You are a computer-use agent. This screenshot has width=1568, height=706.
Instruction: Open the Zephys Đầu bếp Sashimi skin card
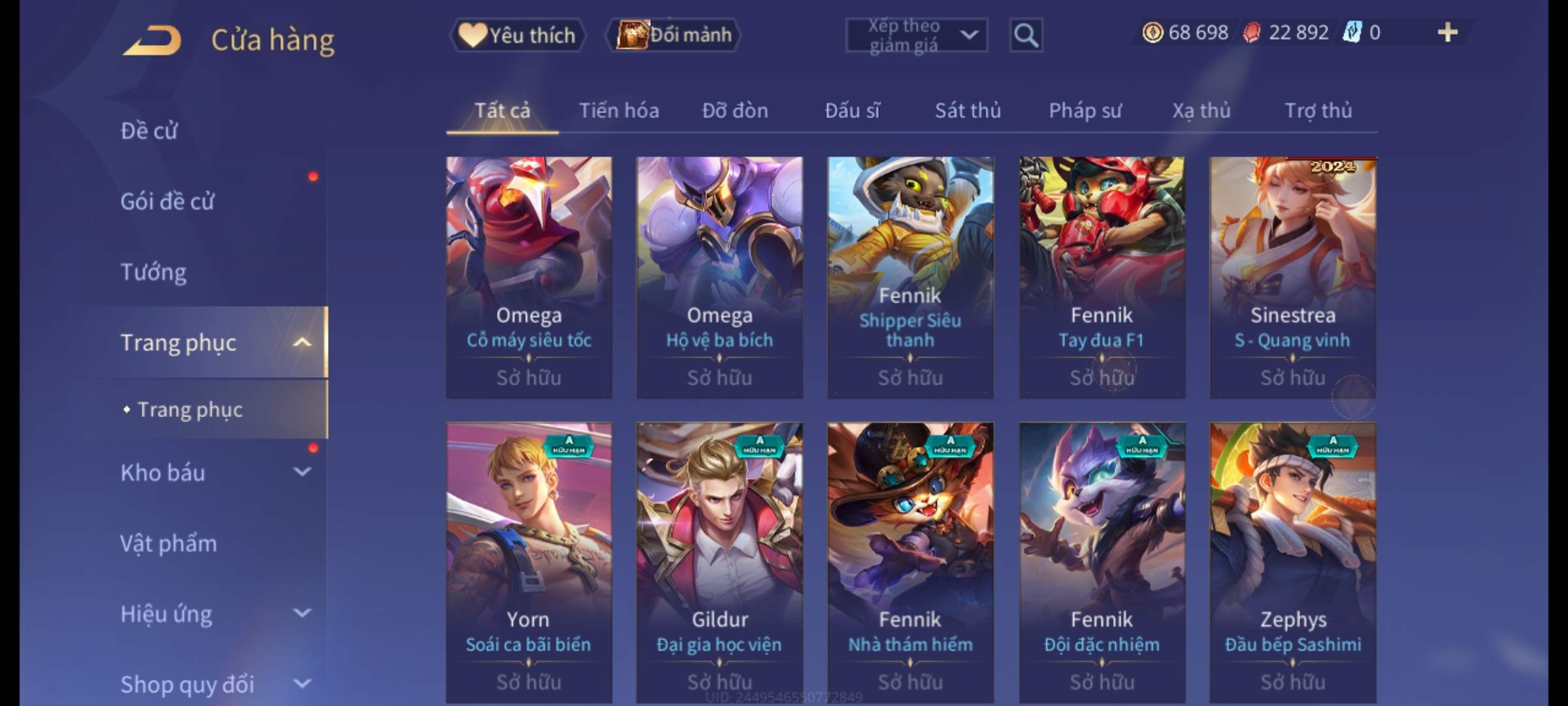click(1292, 562)
